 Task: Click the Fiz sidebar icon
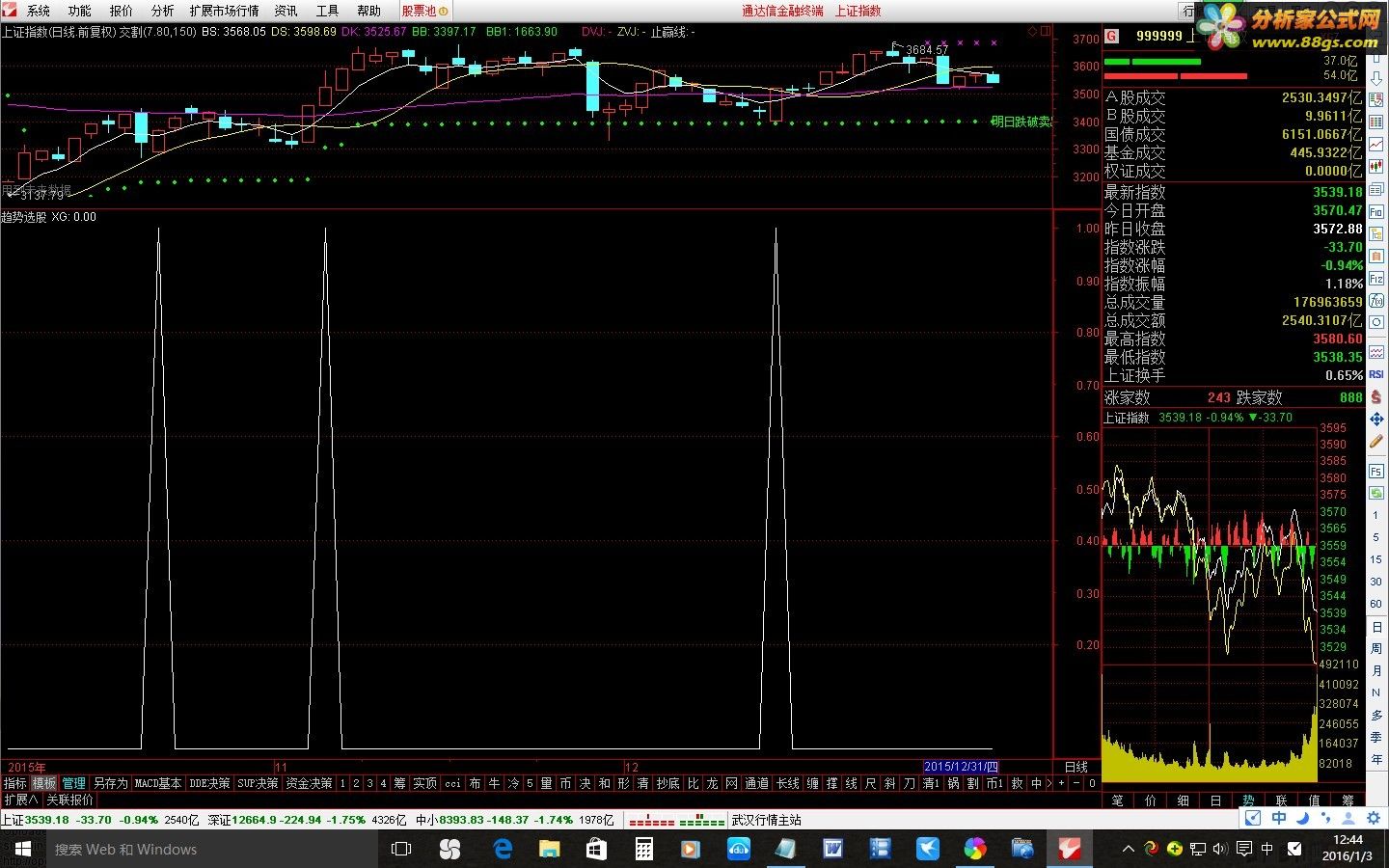tap(1376, 278)
